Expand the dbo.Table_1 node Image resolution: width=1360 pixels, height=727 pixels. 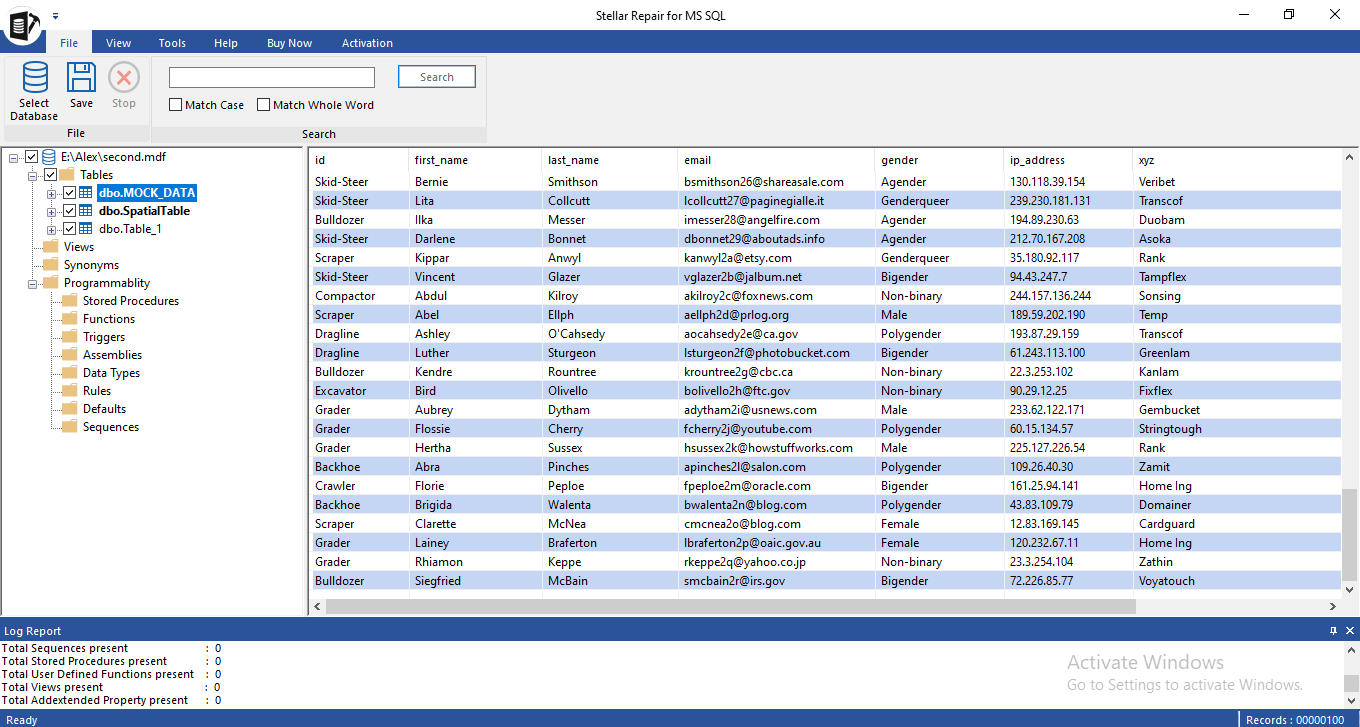52,229
